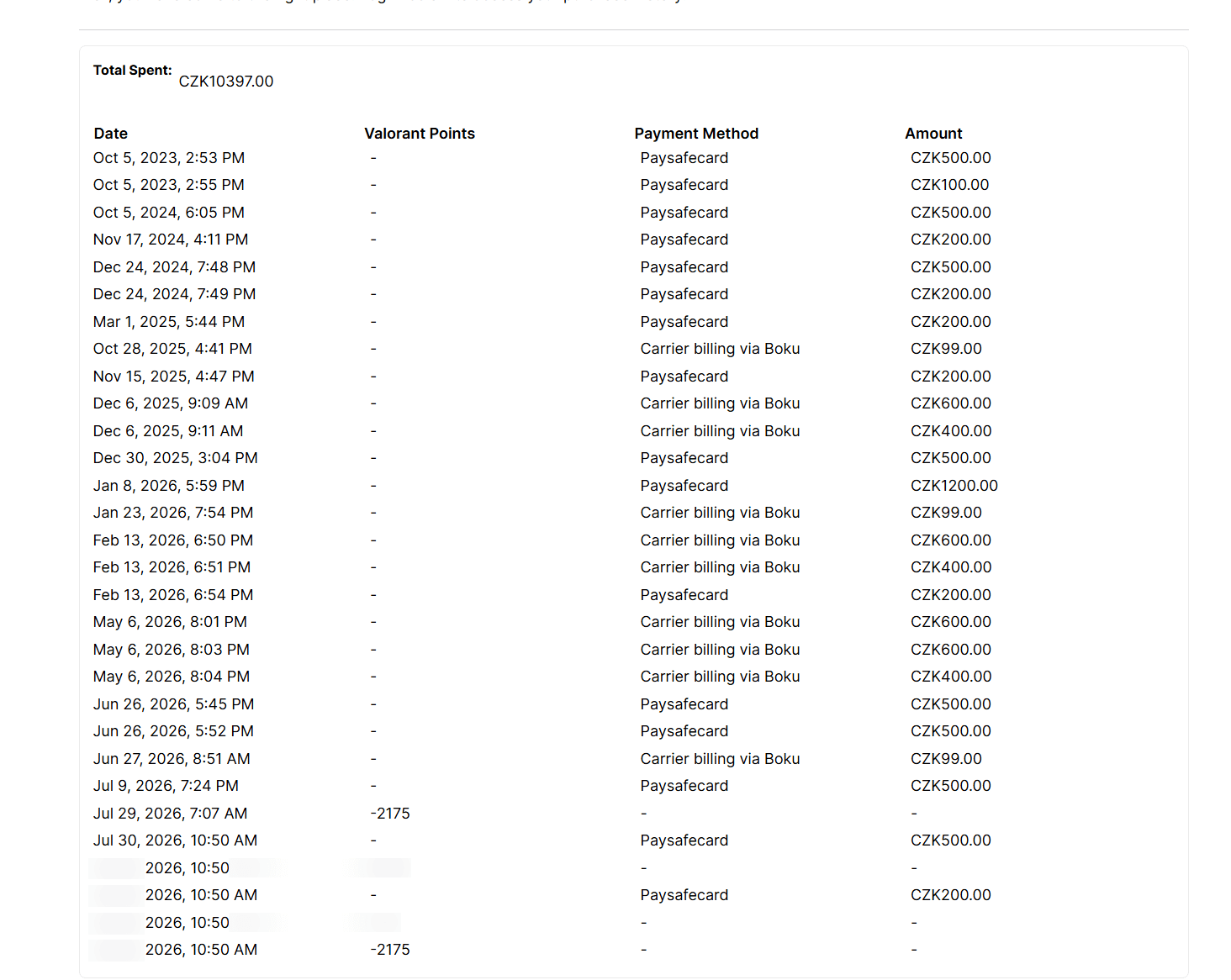
Task: Select the total amount CZK10397.00
Action: click(x=226, y=82)
